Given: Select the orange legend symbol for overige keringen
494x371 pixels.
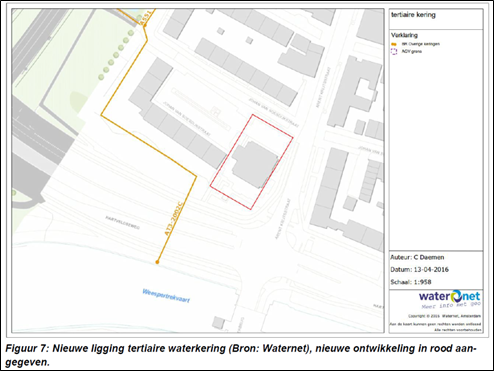Looking at the screenshot, I should 394,44.
